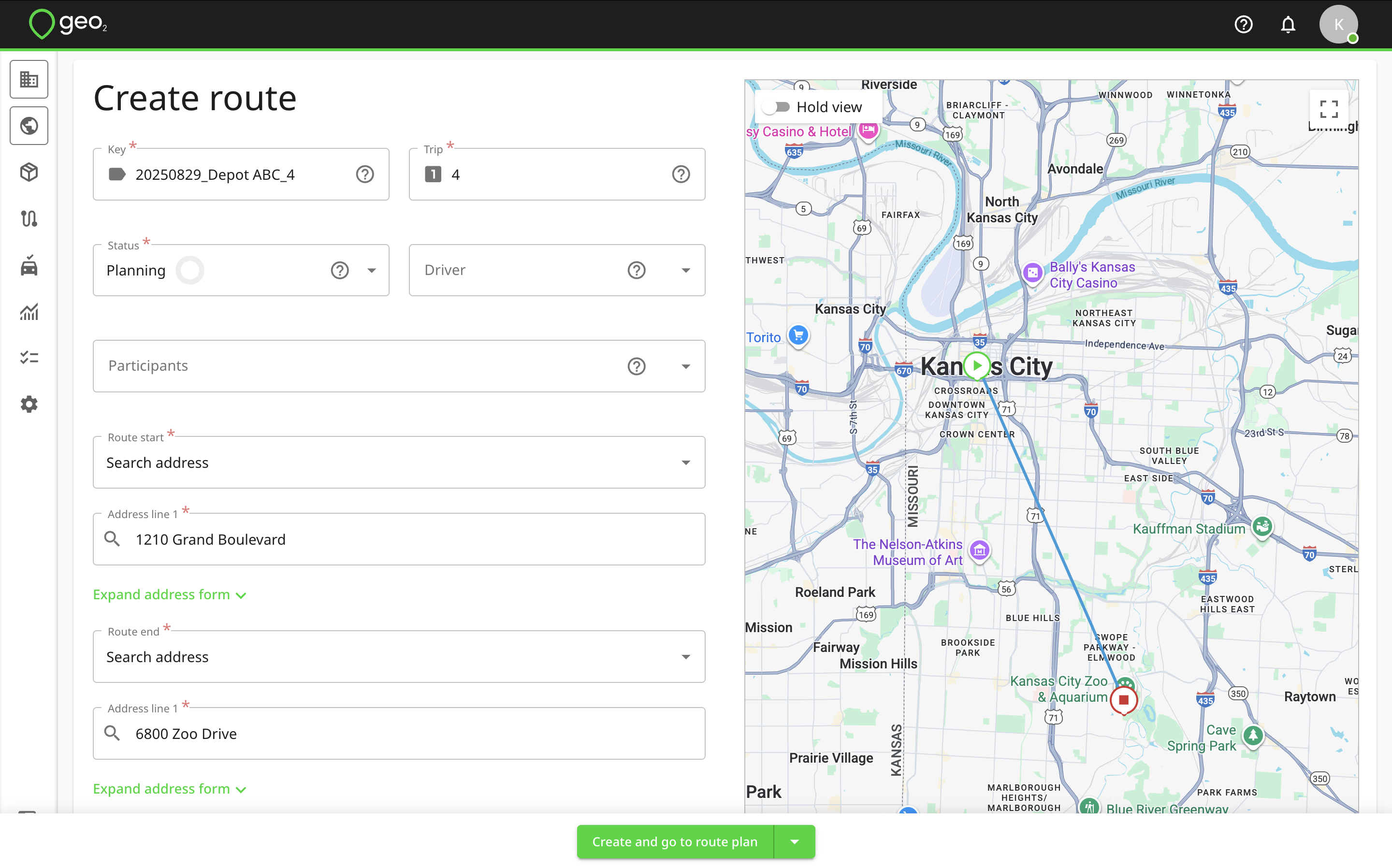Open the building grid sidebar icon
This screenshot has height=868, width=1392.
29,79
